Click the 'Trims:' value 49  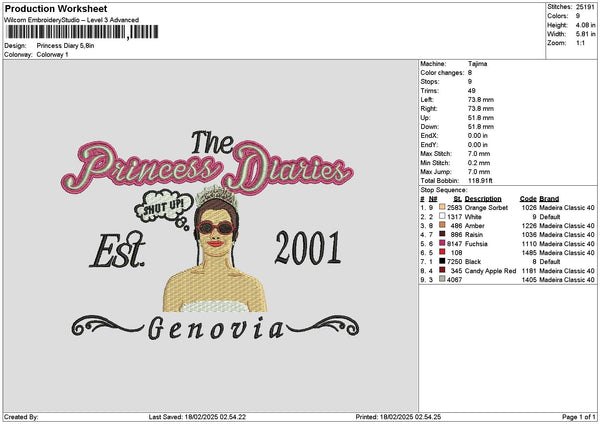tap(471, 91)
